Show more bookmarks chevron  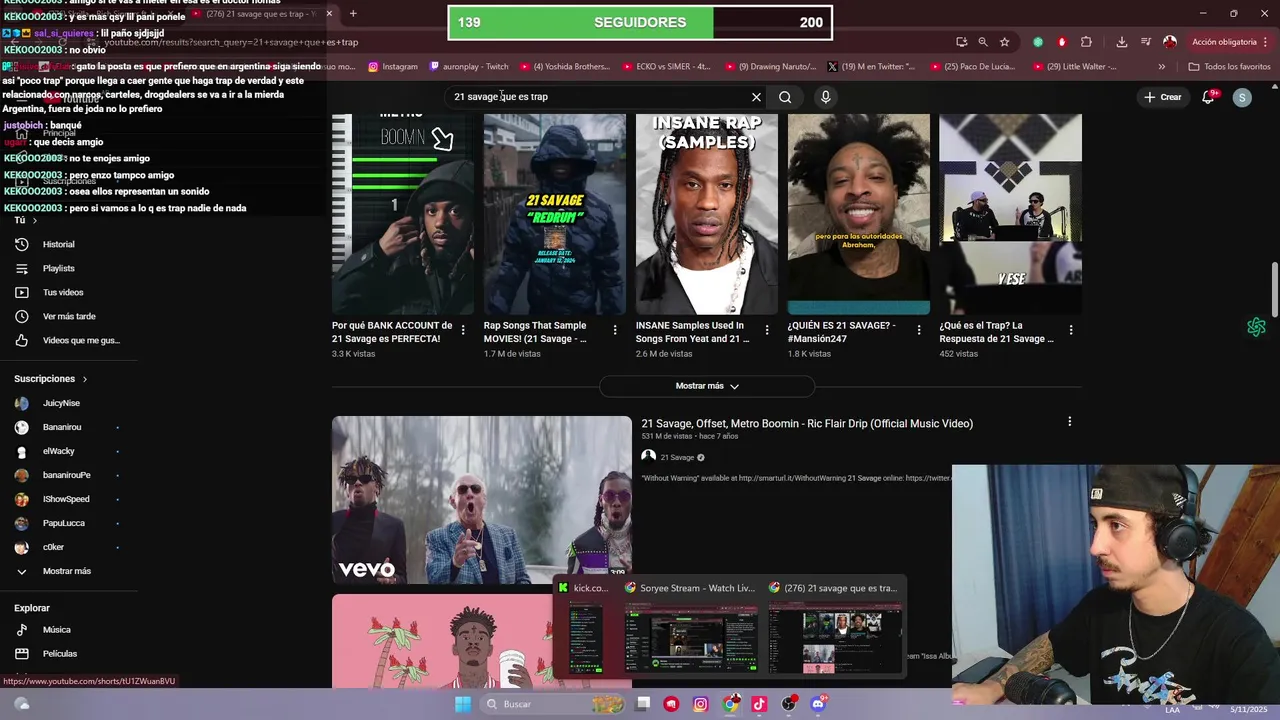(1161, 67)
